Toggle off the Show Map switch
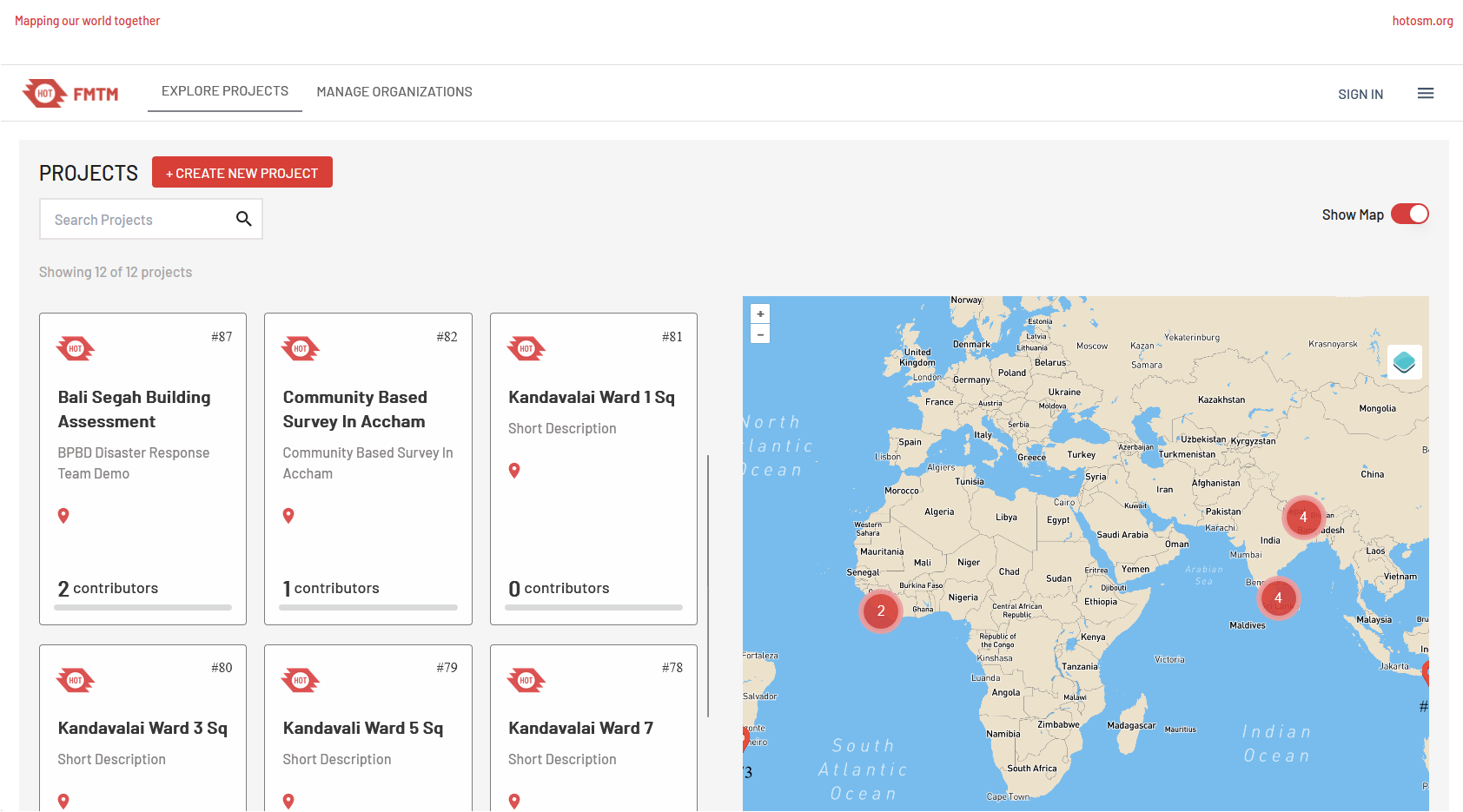This screenshot has height=812, width=1463. (1410, 213)
